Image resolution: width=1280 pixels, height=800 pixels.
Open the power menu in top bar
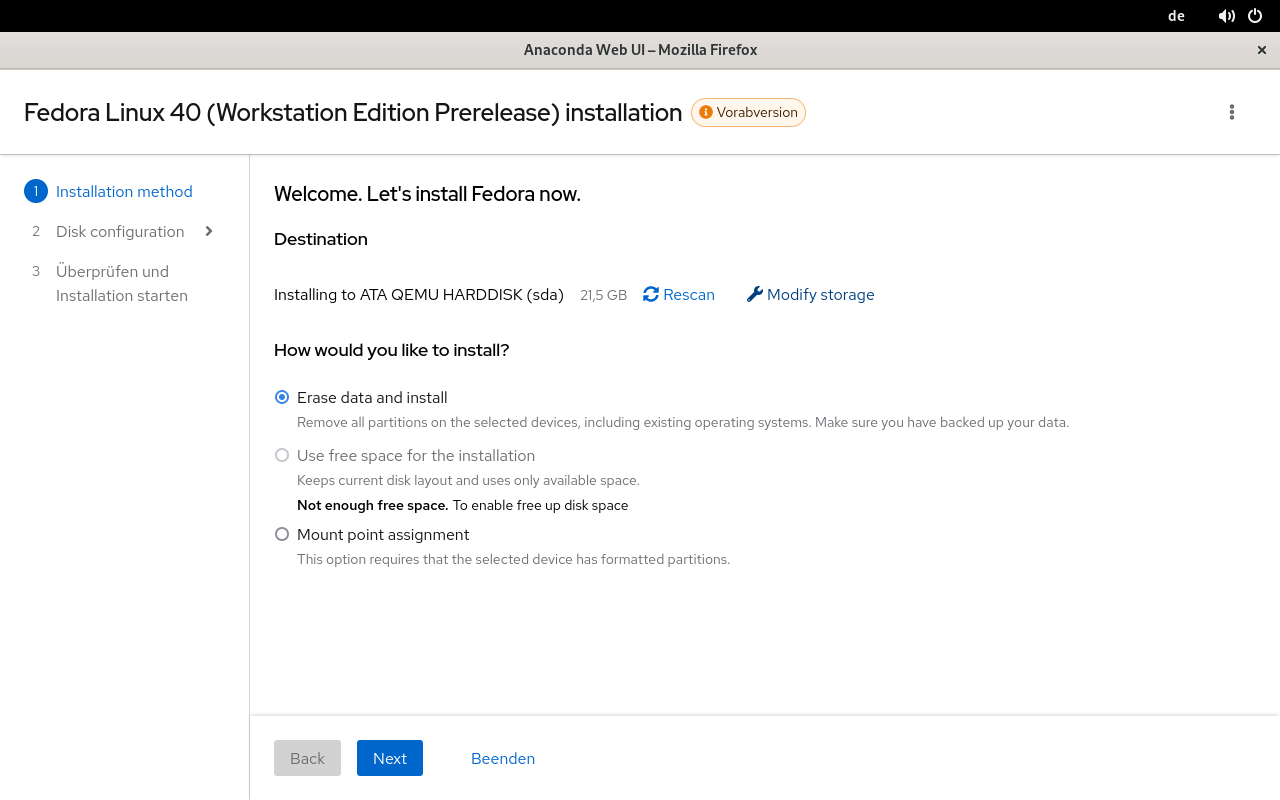tap(1255, 16)
